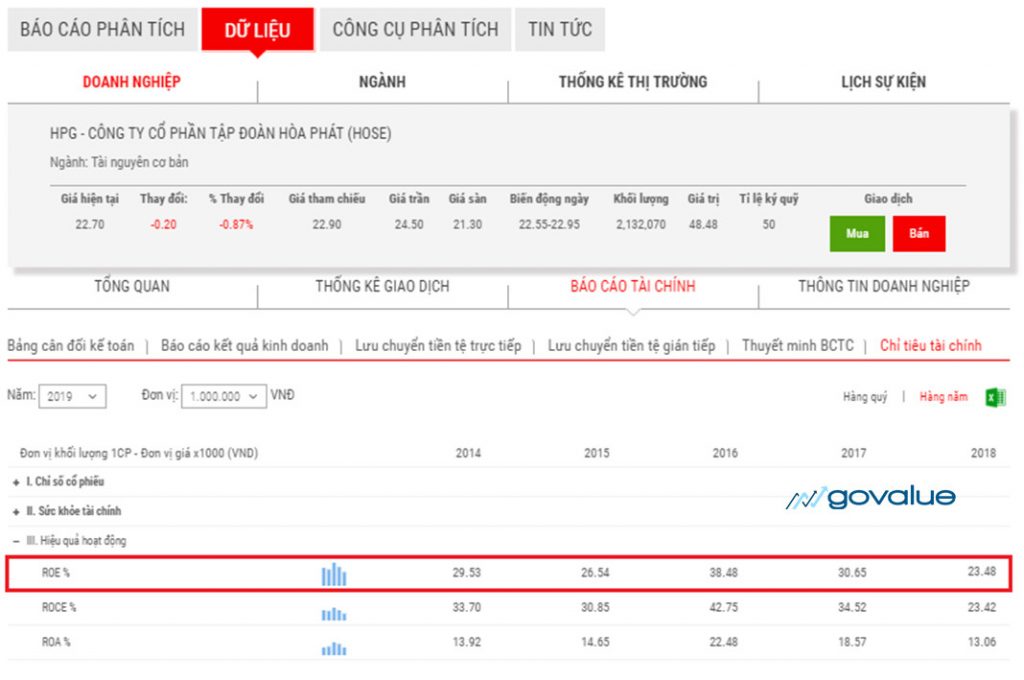
Task: Open Bảng cân đối kế toán link
Action: (x=71, y=346)
